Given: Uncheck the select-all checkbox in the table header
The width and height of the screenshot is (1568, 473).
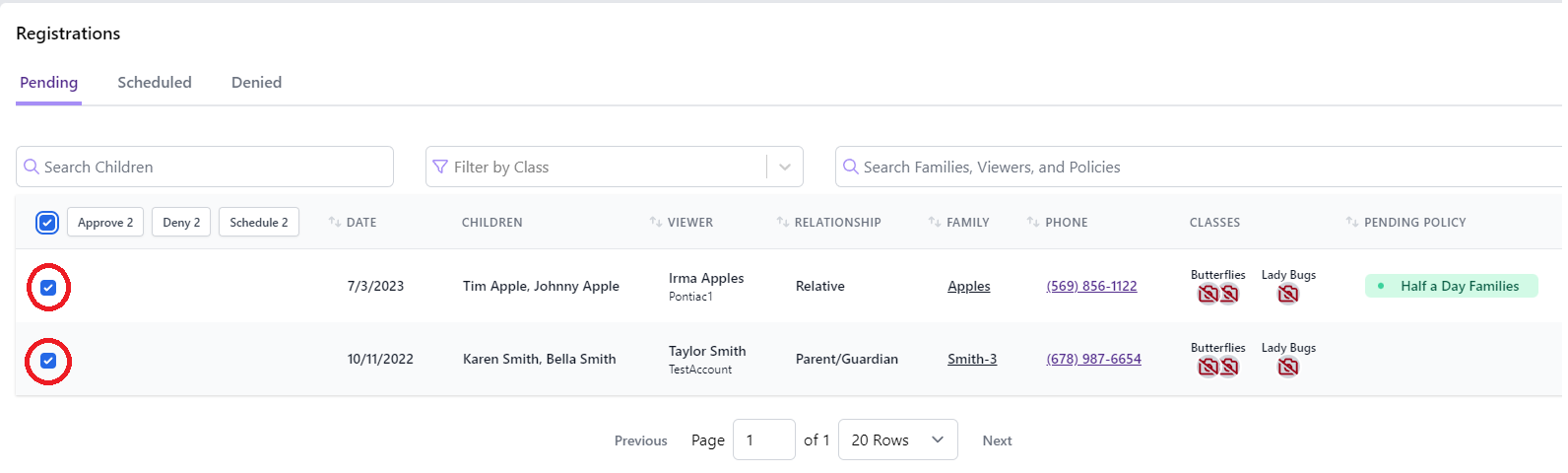Looking at the screenshot, I should 47,223.
